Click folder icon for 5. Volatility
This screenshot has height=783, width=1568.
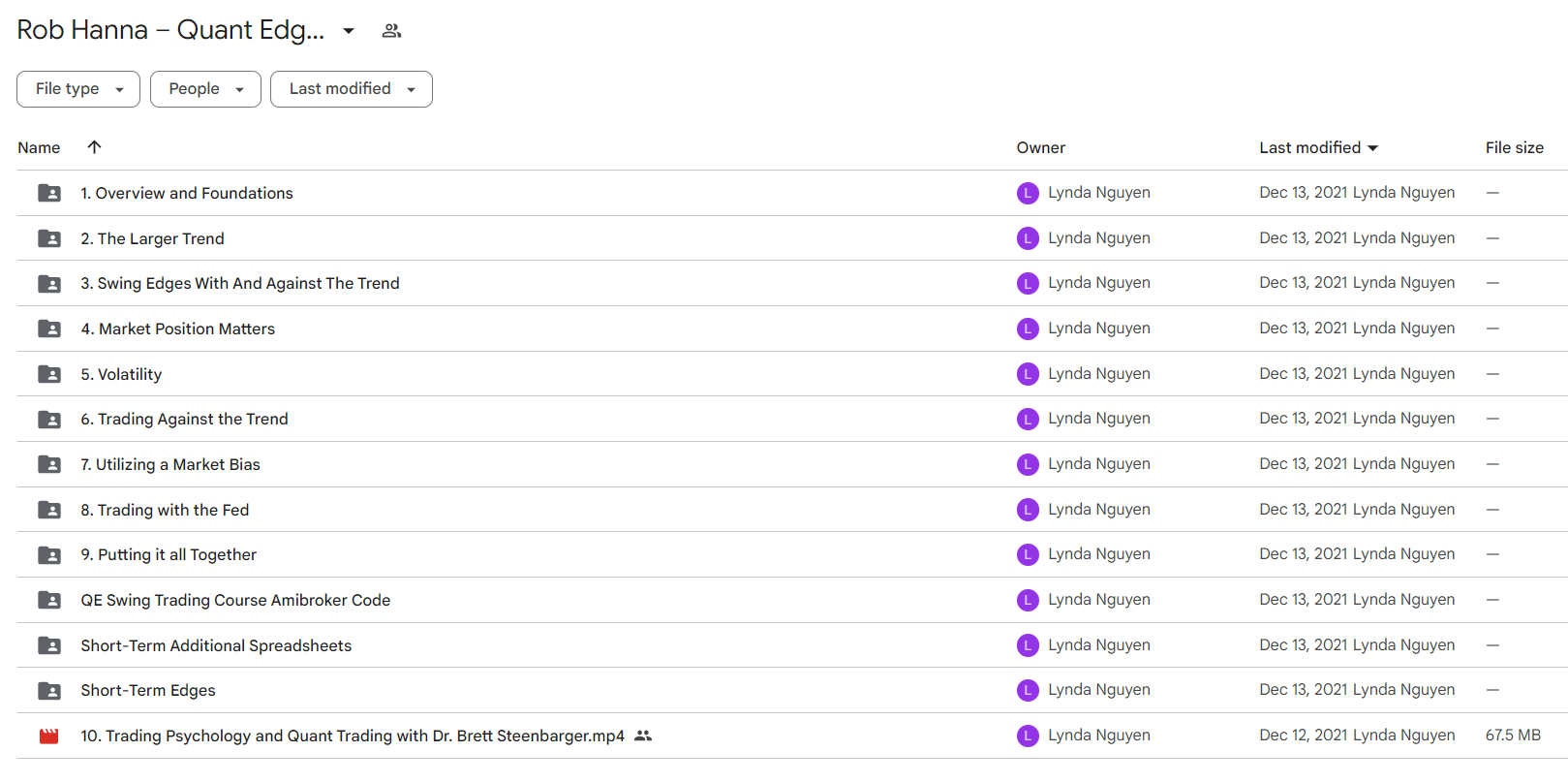point(49,374)
